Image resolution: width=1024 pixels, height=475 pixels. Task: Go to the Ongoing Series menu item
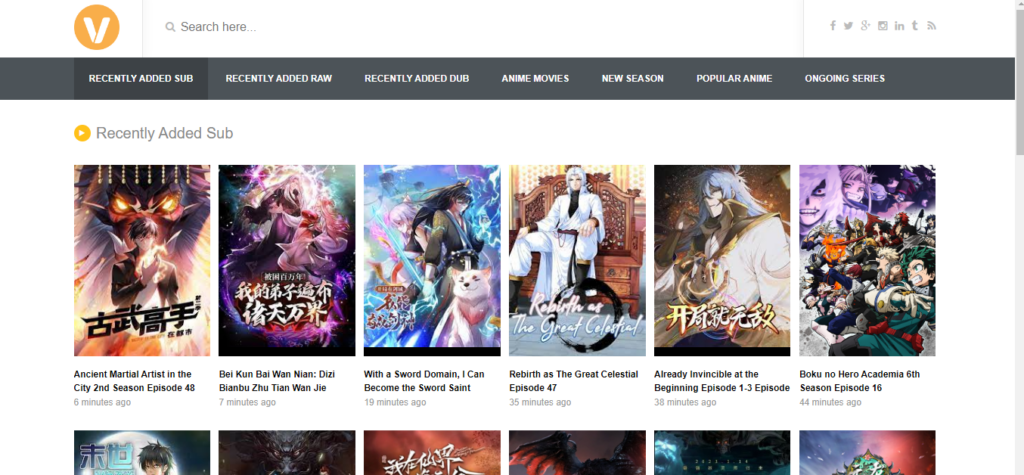[x=845, y=78]
